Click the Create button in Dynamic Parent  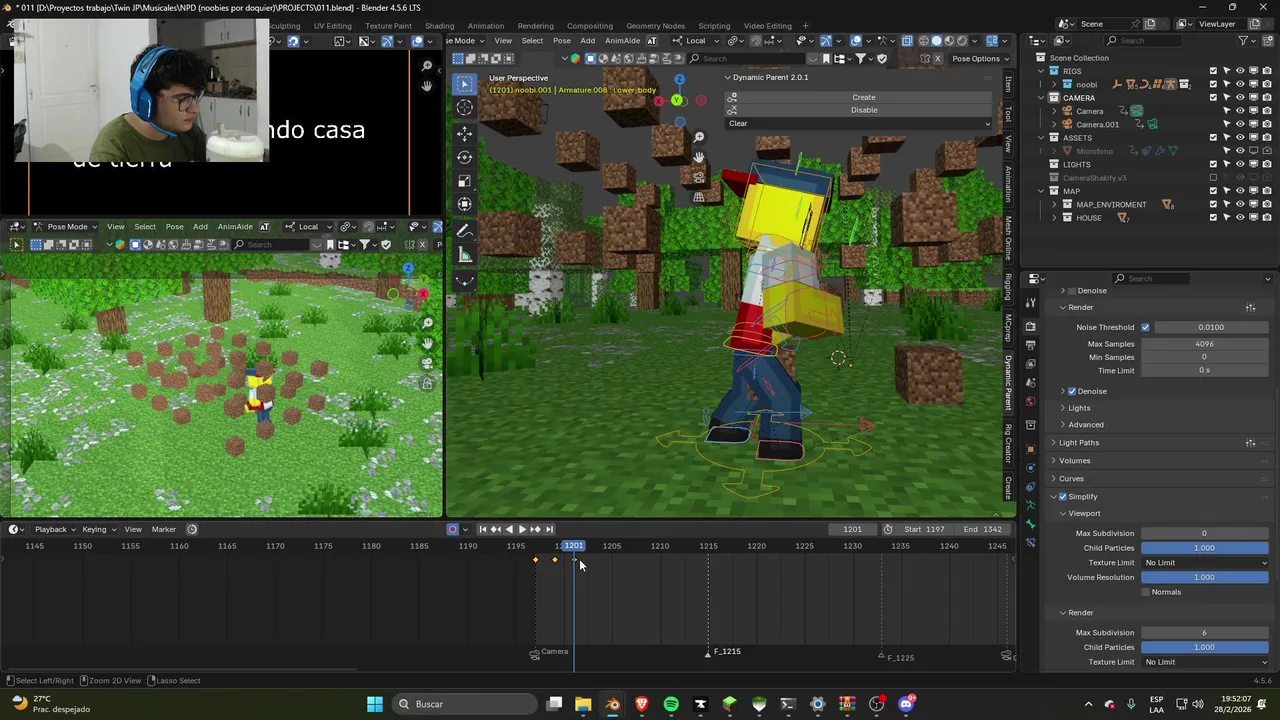click(864, 97)
